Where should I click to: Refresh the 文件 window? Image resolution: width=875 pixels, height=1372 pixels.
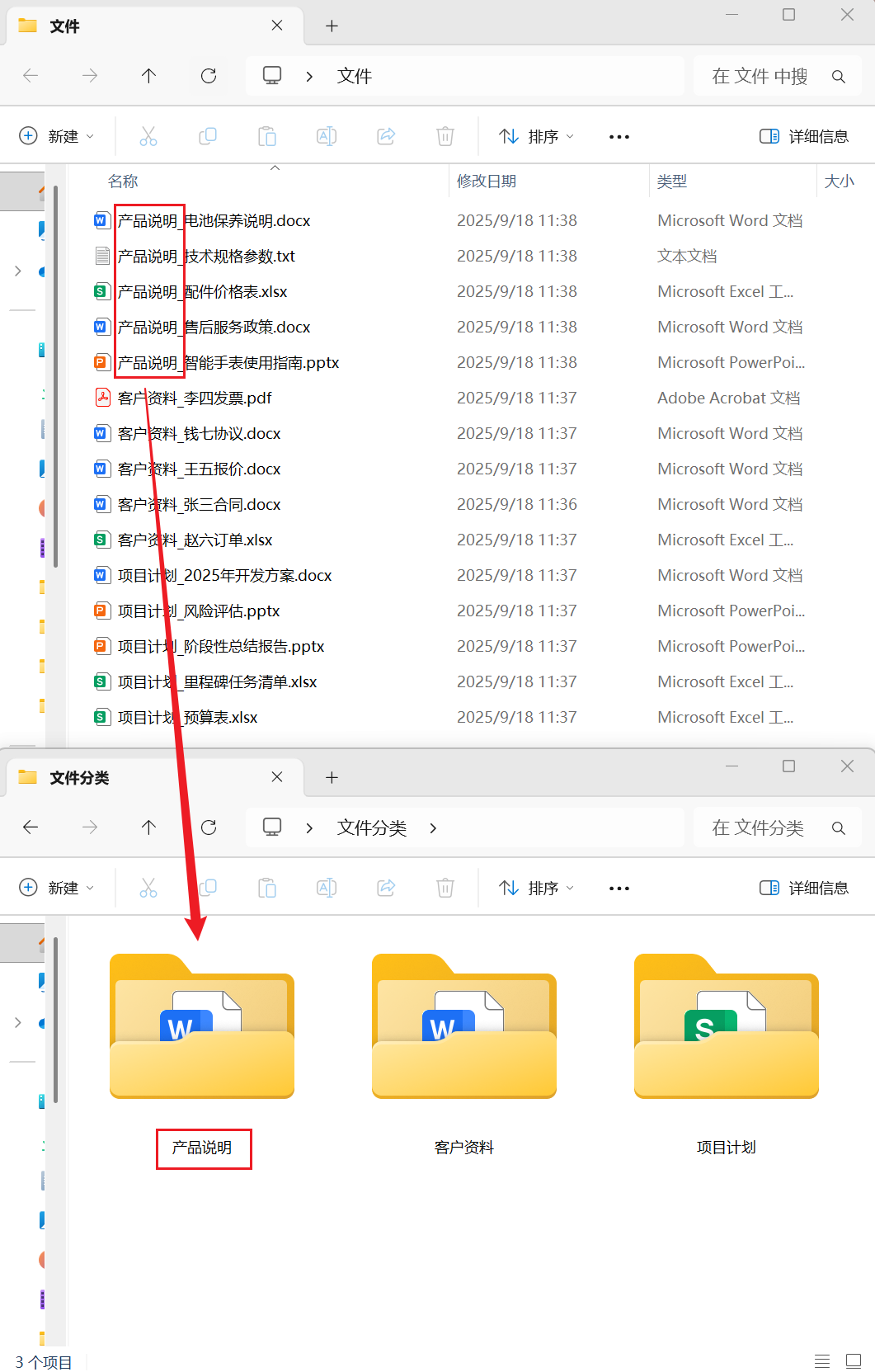(209, 76)
